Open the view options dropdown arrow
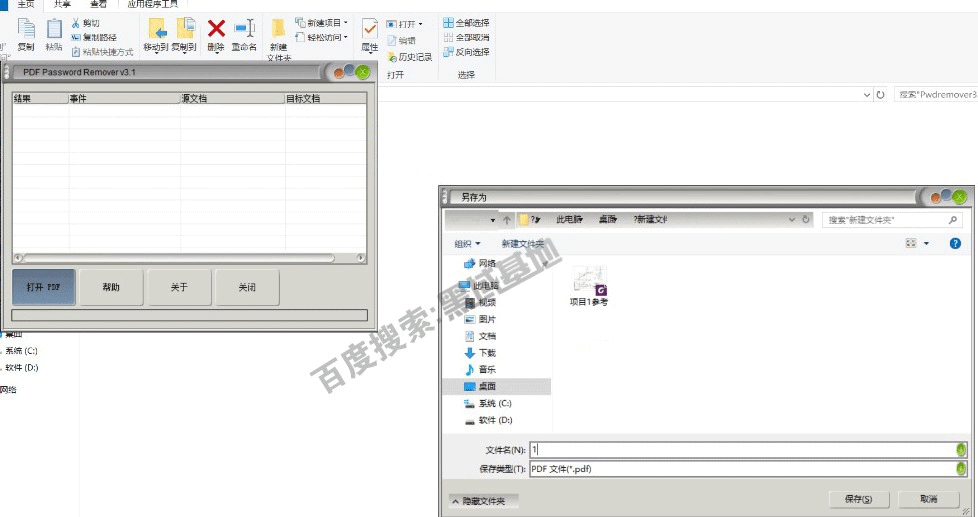This screenshot has height=517, width=978. (926, 243)
